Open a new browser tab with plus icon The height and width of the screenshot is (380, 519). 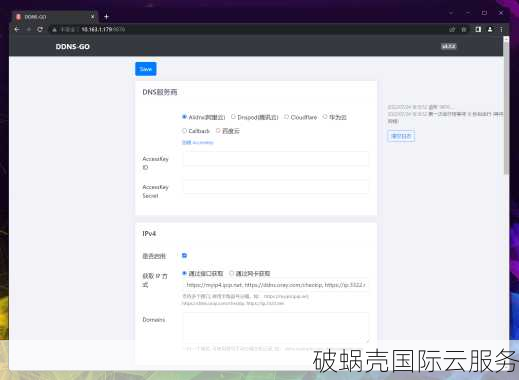[x=106, y=16]
